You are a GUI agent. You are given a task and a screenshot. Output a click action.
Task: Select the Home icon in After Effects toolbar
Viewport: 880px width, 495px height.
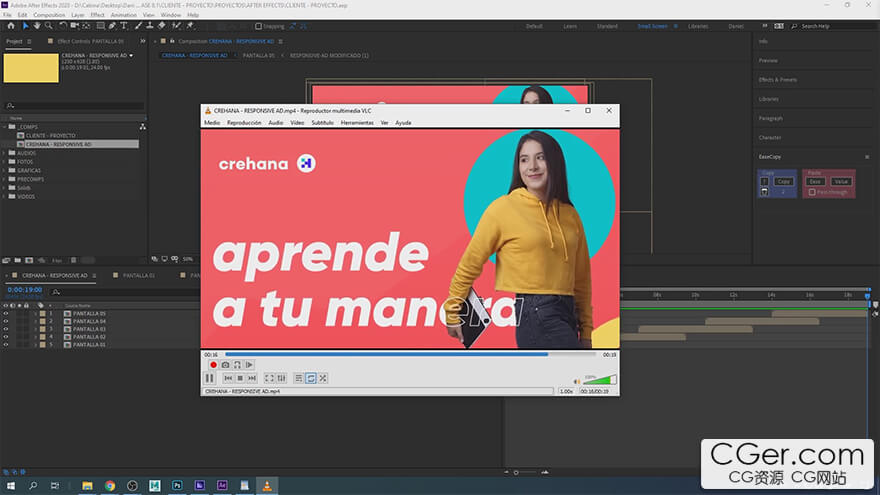click(11, 26)
